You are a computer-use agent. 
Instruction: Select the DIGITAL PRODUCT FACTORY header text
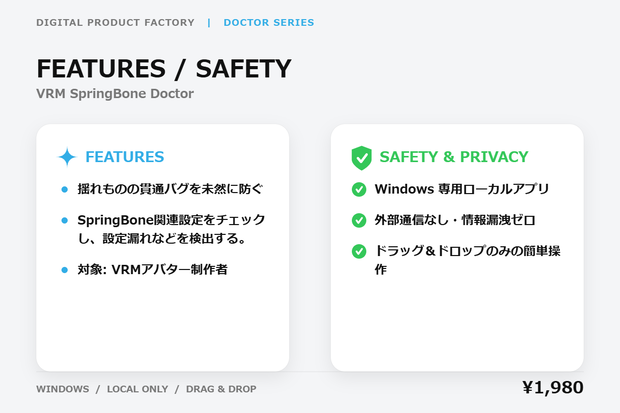[115, 23]
